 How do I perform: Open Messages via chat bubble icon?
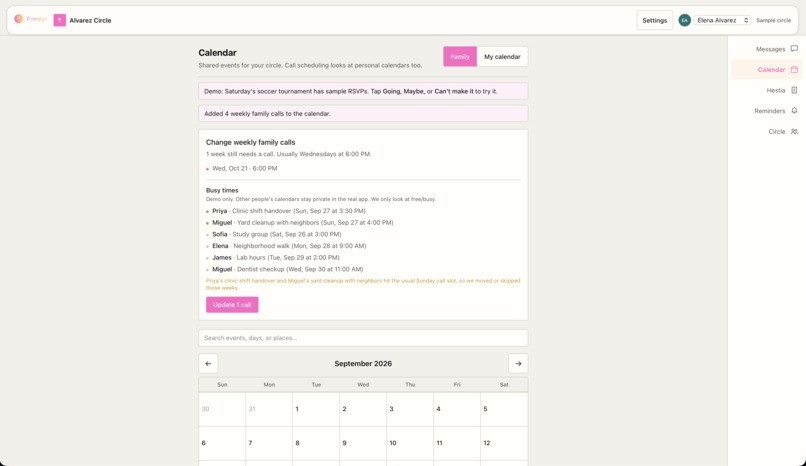[x=794, y=49]
